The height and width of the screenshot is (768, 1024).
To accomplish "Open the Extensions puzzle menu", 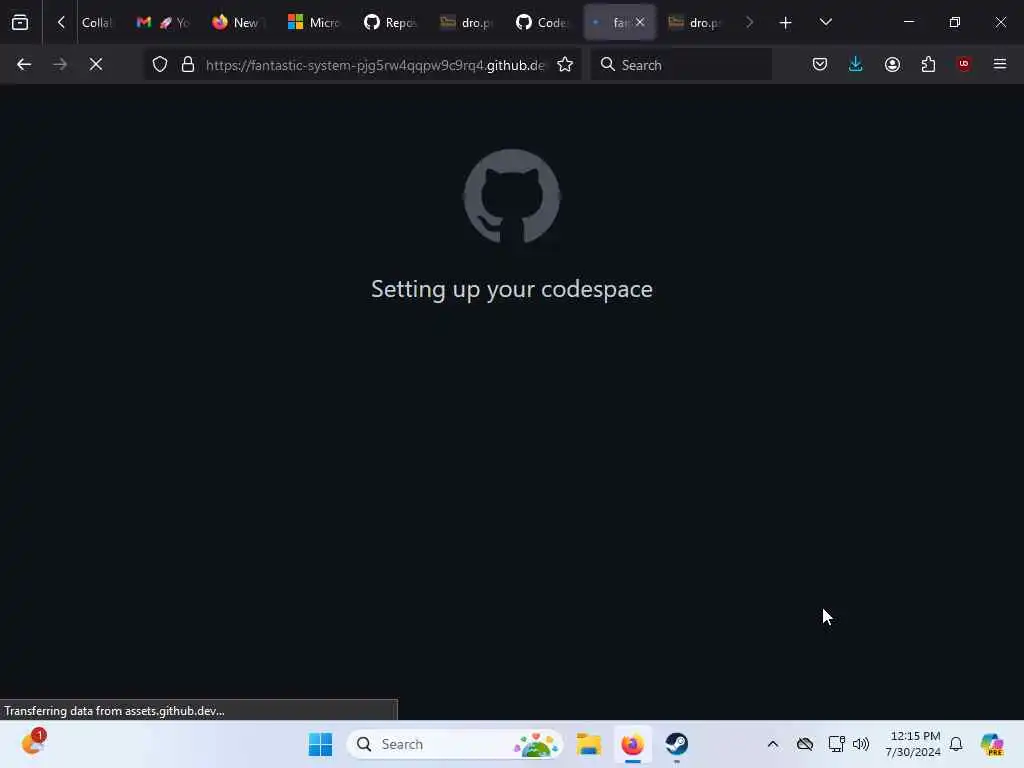I will (x=928, y=65).
